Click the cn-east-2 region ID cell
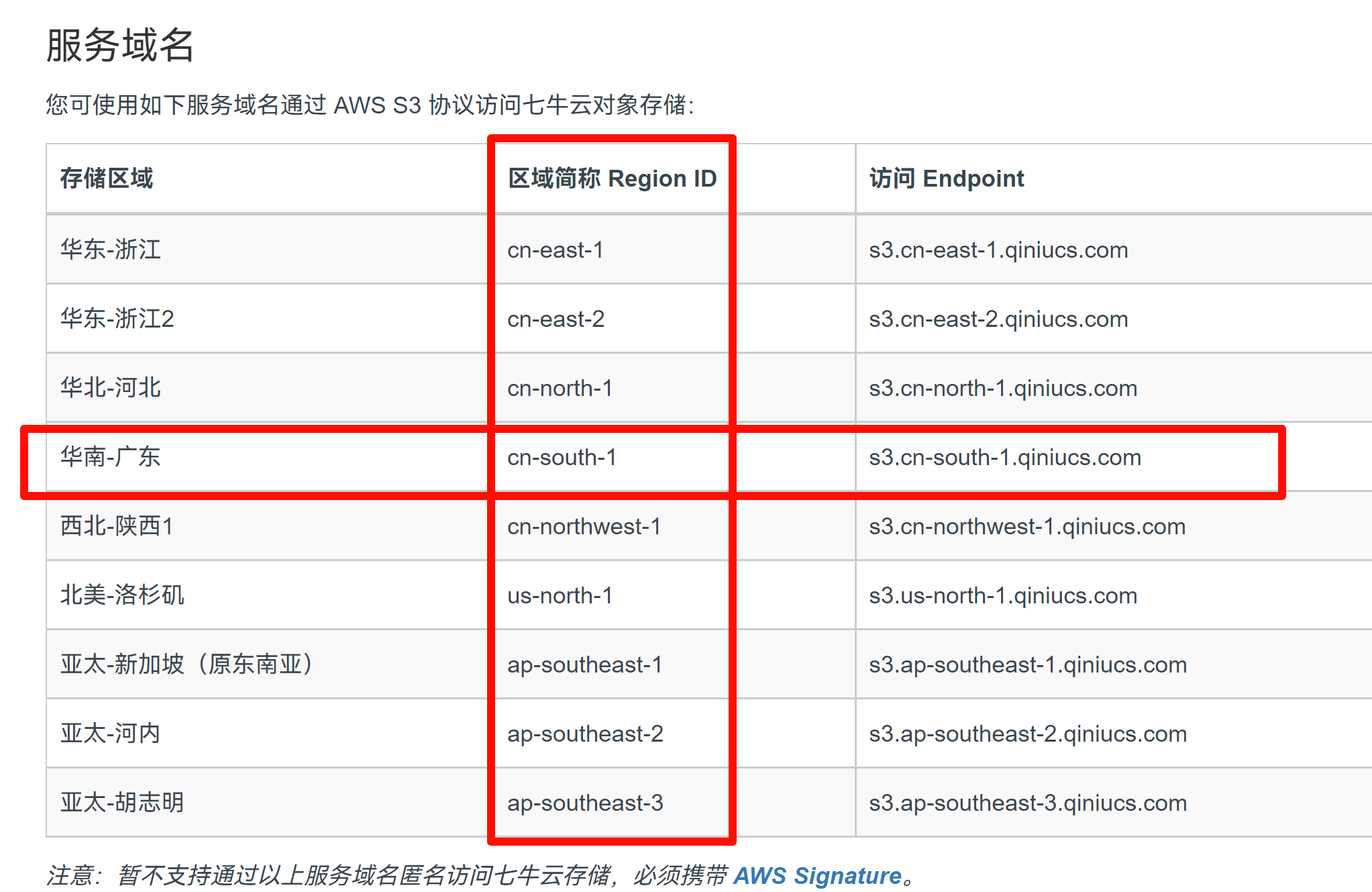The height and width of the screenshot is (892, 1372). [x=556, y=319]
